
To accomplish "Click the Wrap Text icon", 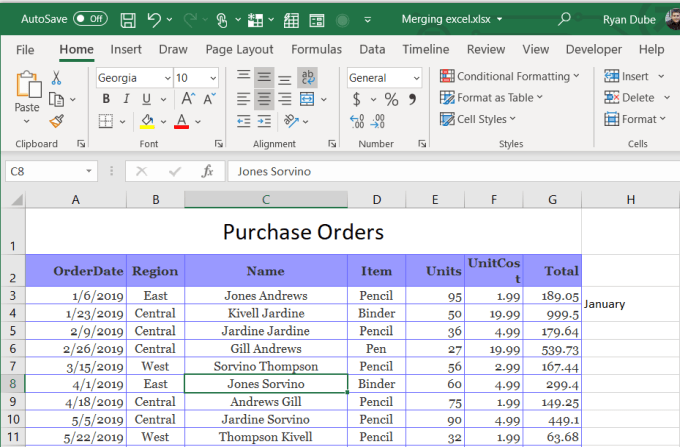I will tap(308, 77).
